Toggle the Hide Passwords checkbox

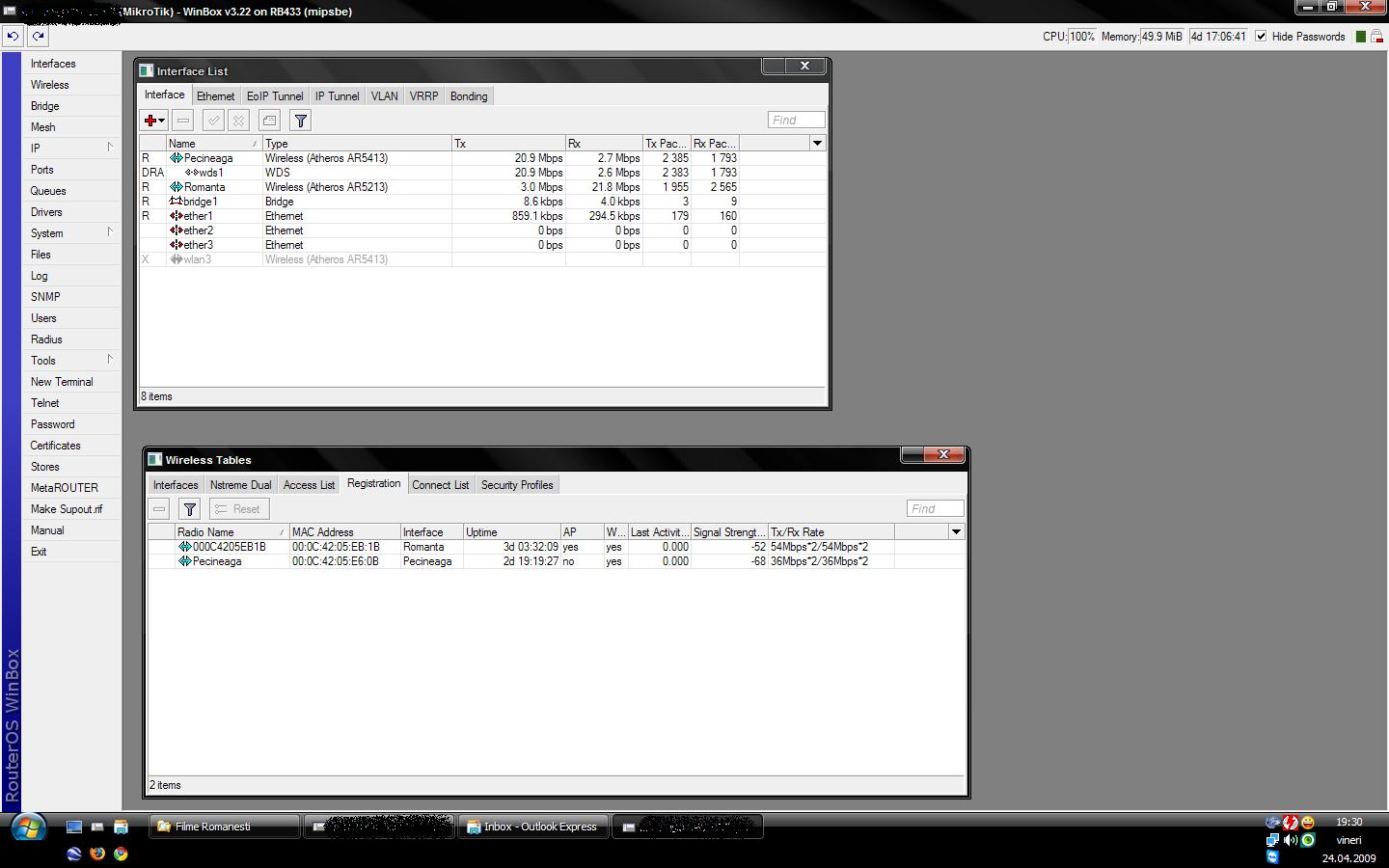(1261, 37)
